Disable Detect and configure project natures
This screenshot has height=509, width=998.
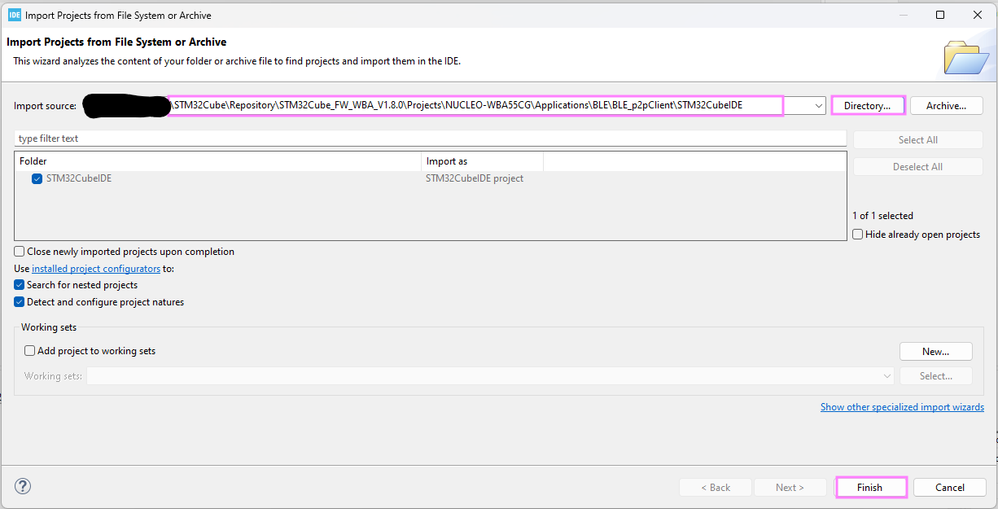(x=20, y=302)
